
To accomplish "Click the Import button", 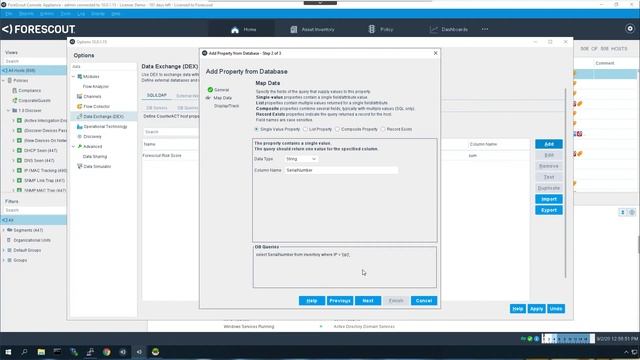I will (549, 199).
